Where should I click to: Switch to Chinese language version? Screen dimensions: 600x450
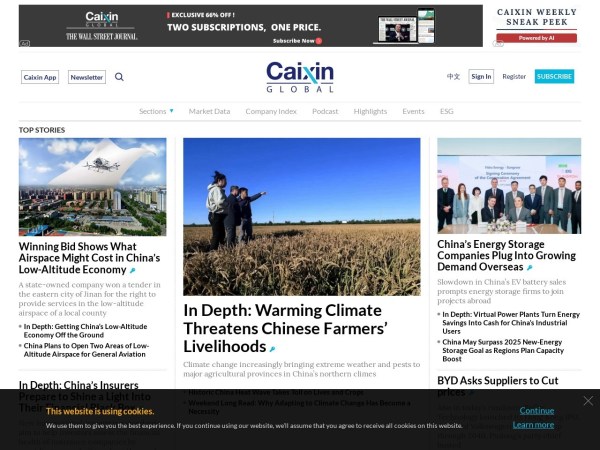point(453,77)
